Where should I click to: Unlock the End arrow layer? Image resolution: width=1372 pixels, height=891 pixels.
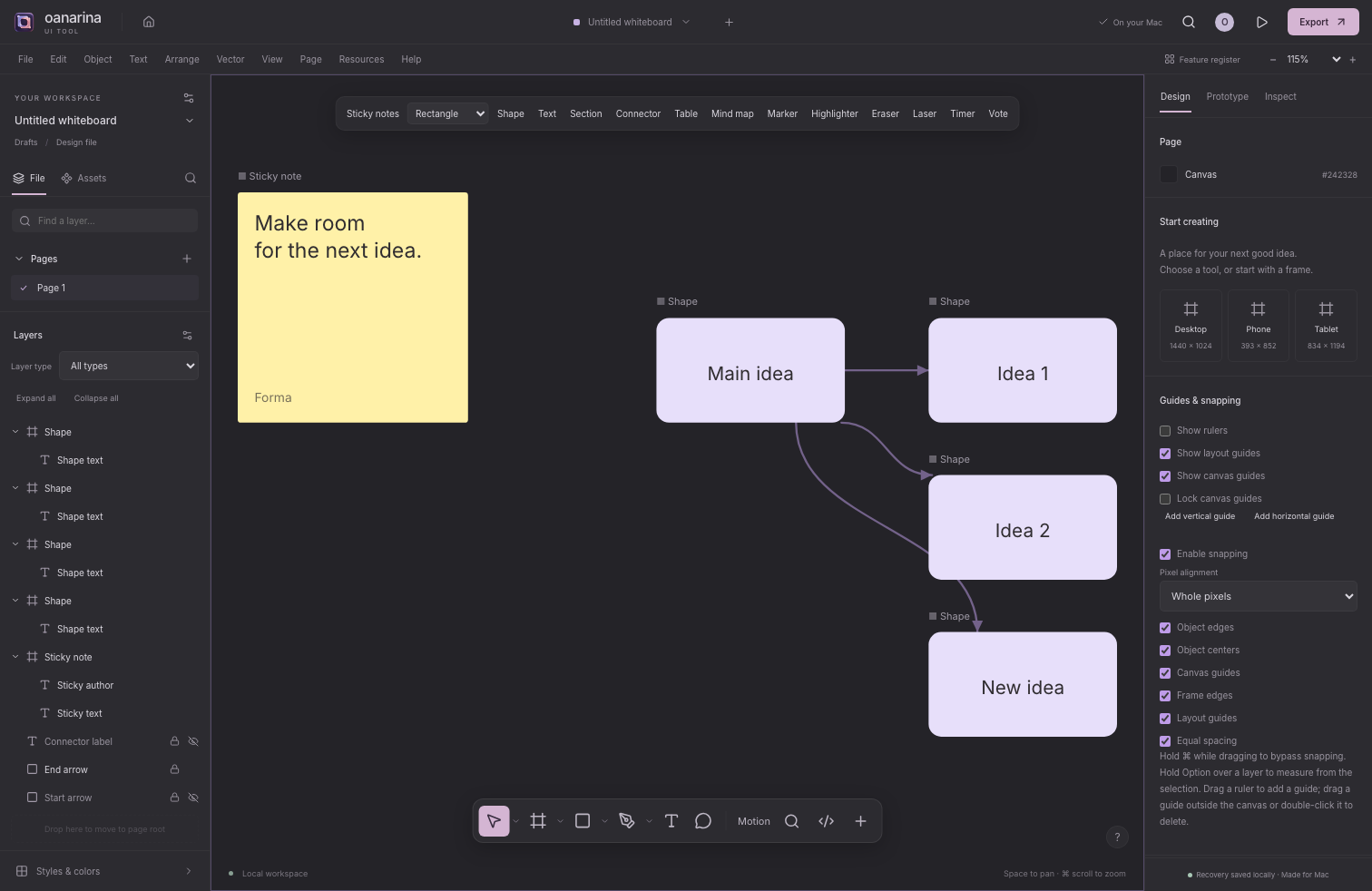174,769
